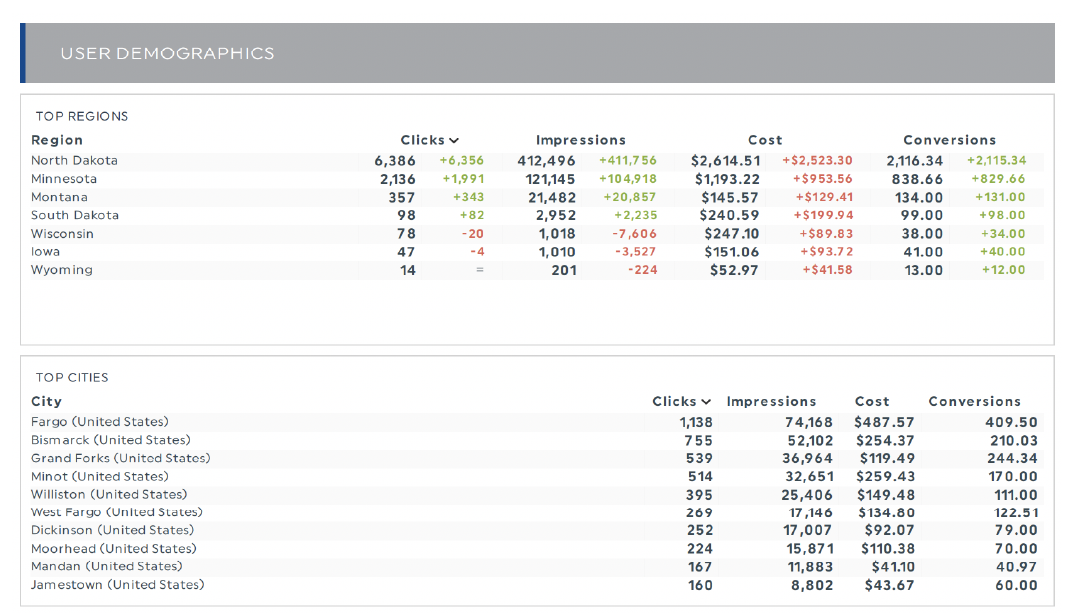Click Cost header in Top Cities table
1080x613 pixels.
(872, 401)
